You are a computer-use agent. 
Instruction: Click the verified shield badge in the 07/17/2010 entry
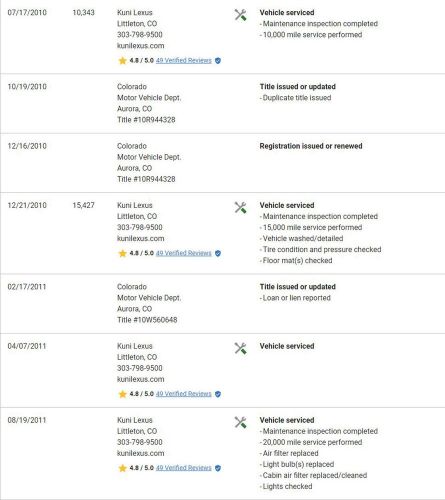pos(218,61)
